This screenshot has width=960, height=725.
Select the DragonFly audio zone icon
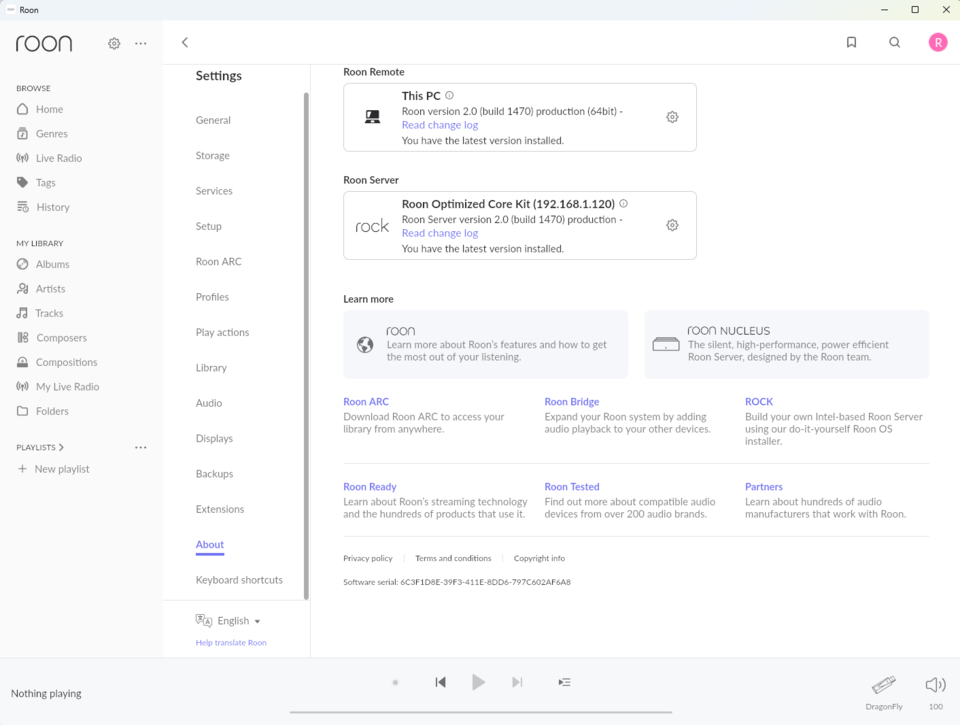click(x=883, y=685)
